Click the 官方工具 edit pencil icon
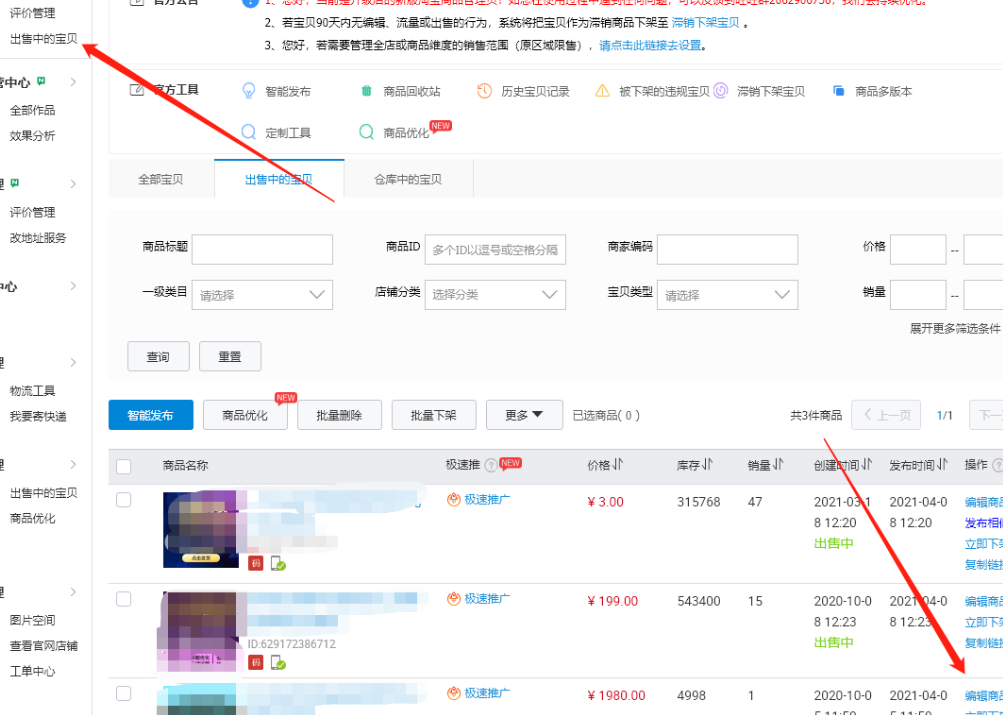Image resolution: width=1003 pixels, height=715 pixels. 136,90
